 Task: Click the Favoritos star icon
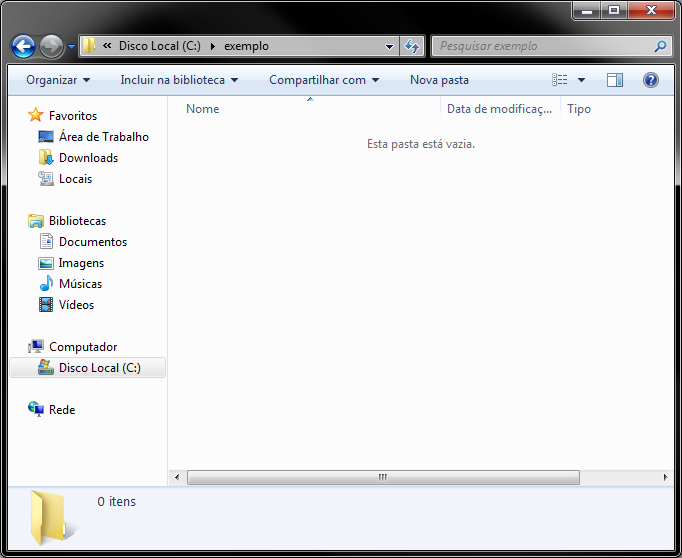pyautogui.click(x=36, y=115)
